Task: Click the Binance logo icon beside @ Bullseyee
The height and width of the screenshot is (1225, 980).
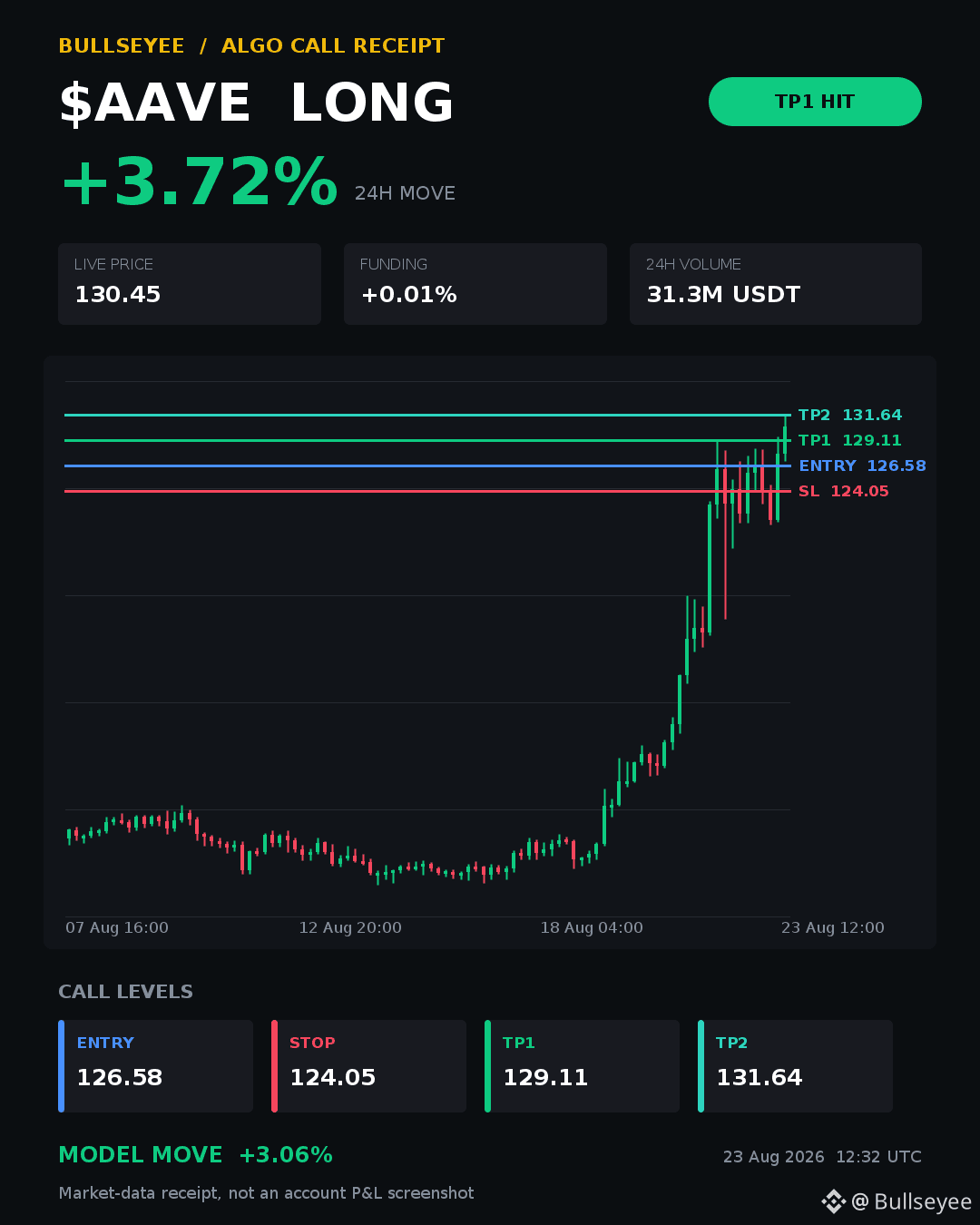Action: click(x=833, y=1201)
